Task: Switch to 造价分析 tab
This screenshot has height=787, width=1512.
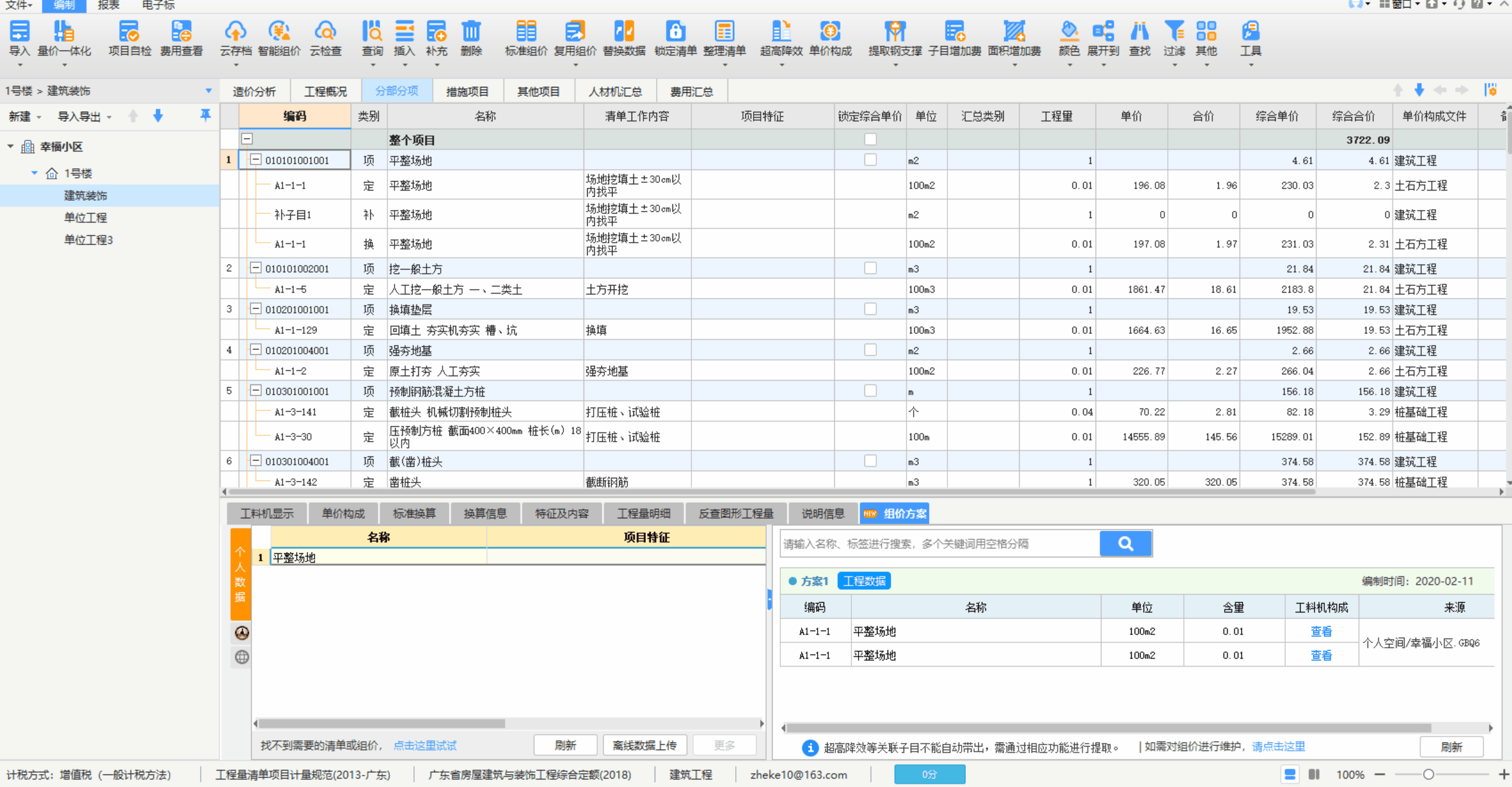Action: point(254,92)
